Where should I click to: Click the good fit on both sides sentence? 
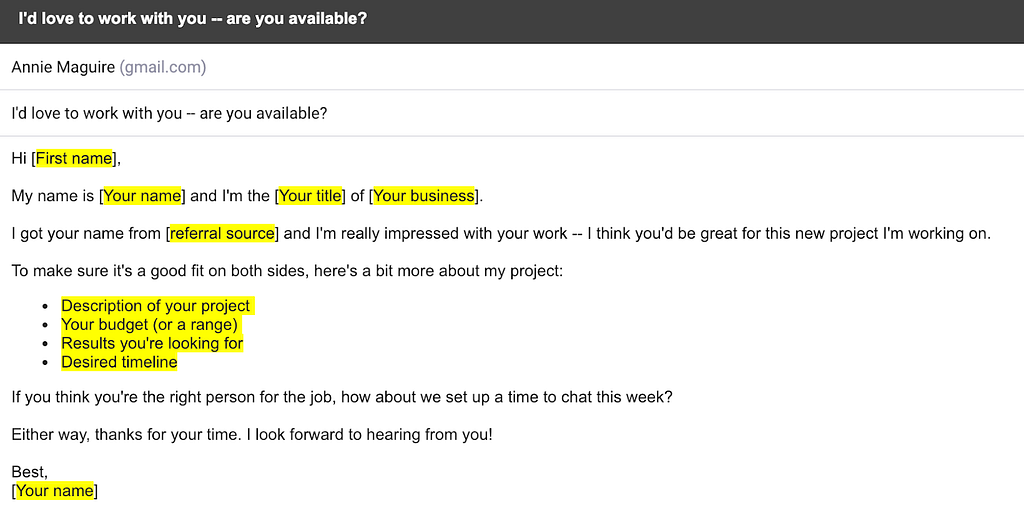pyautogui.click(x=287, y=270)
